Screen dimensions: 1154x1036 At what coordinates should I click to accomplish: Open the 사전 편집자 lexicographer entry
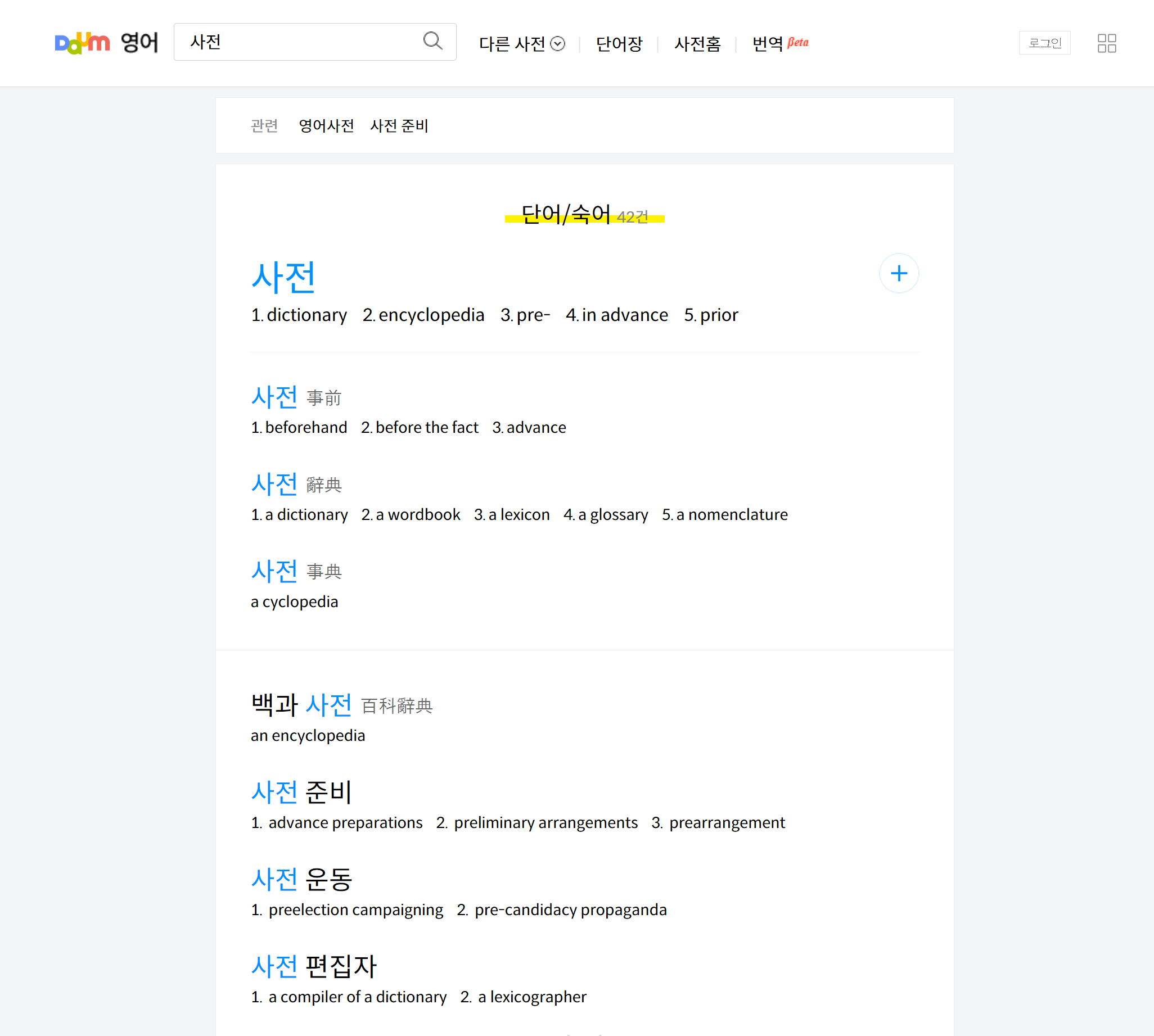pos(313,965)
